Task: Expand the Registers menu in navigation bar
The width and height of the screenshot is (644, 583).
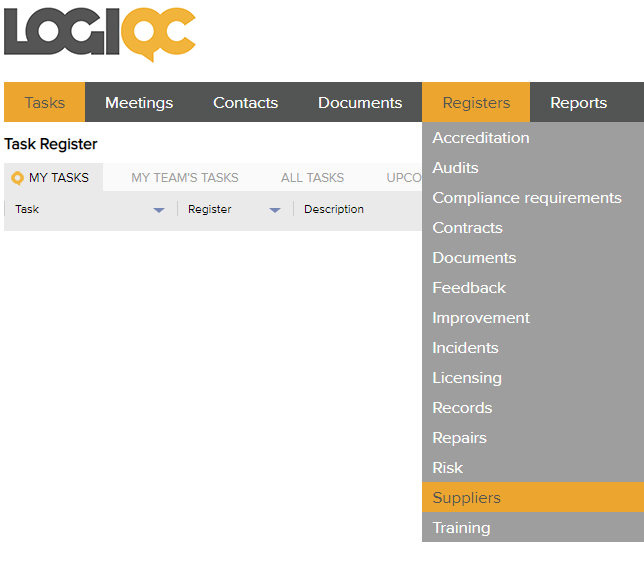Action: (476, 103)
